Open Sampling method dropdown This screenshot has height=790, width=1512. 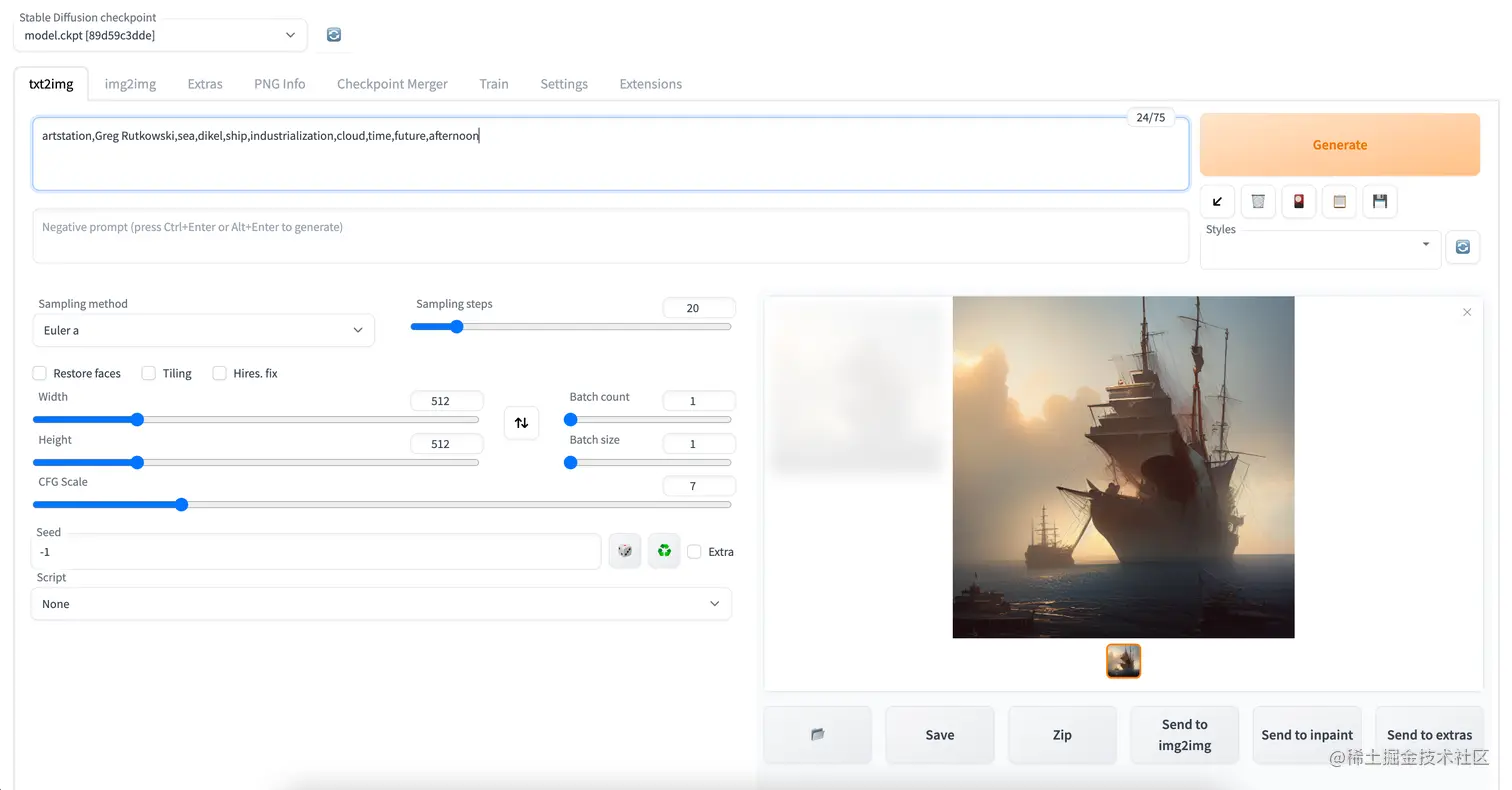tap(203, 330)
